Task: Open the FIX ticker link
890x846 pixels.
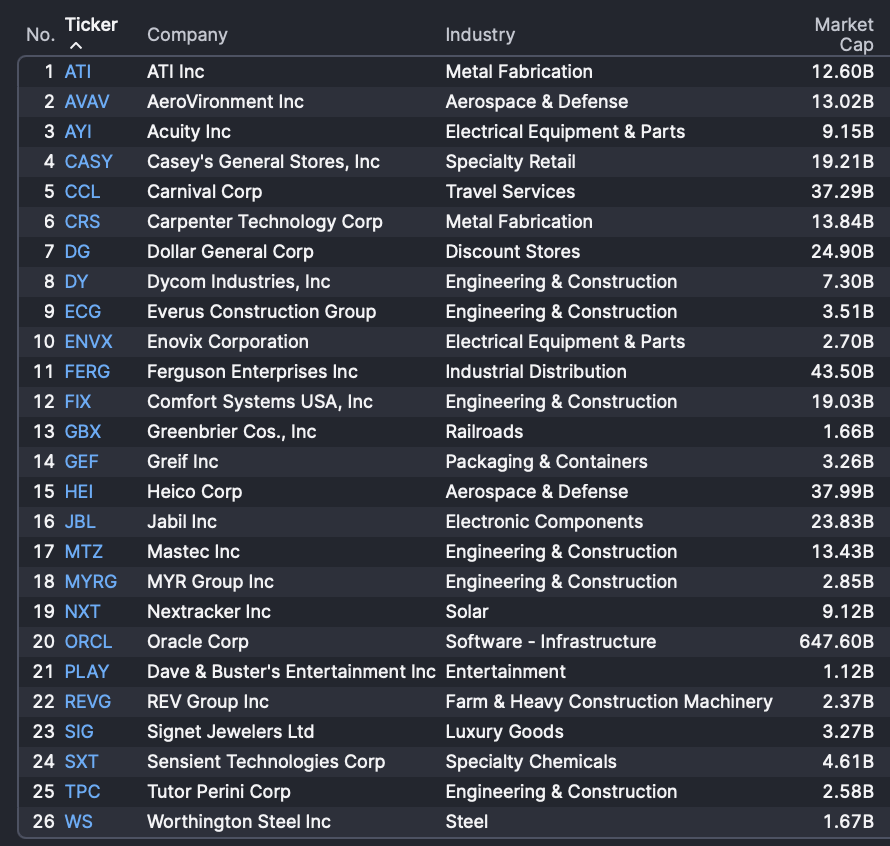Action: click(78, 402)
